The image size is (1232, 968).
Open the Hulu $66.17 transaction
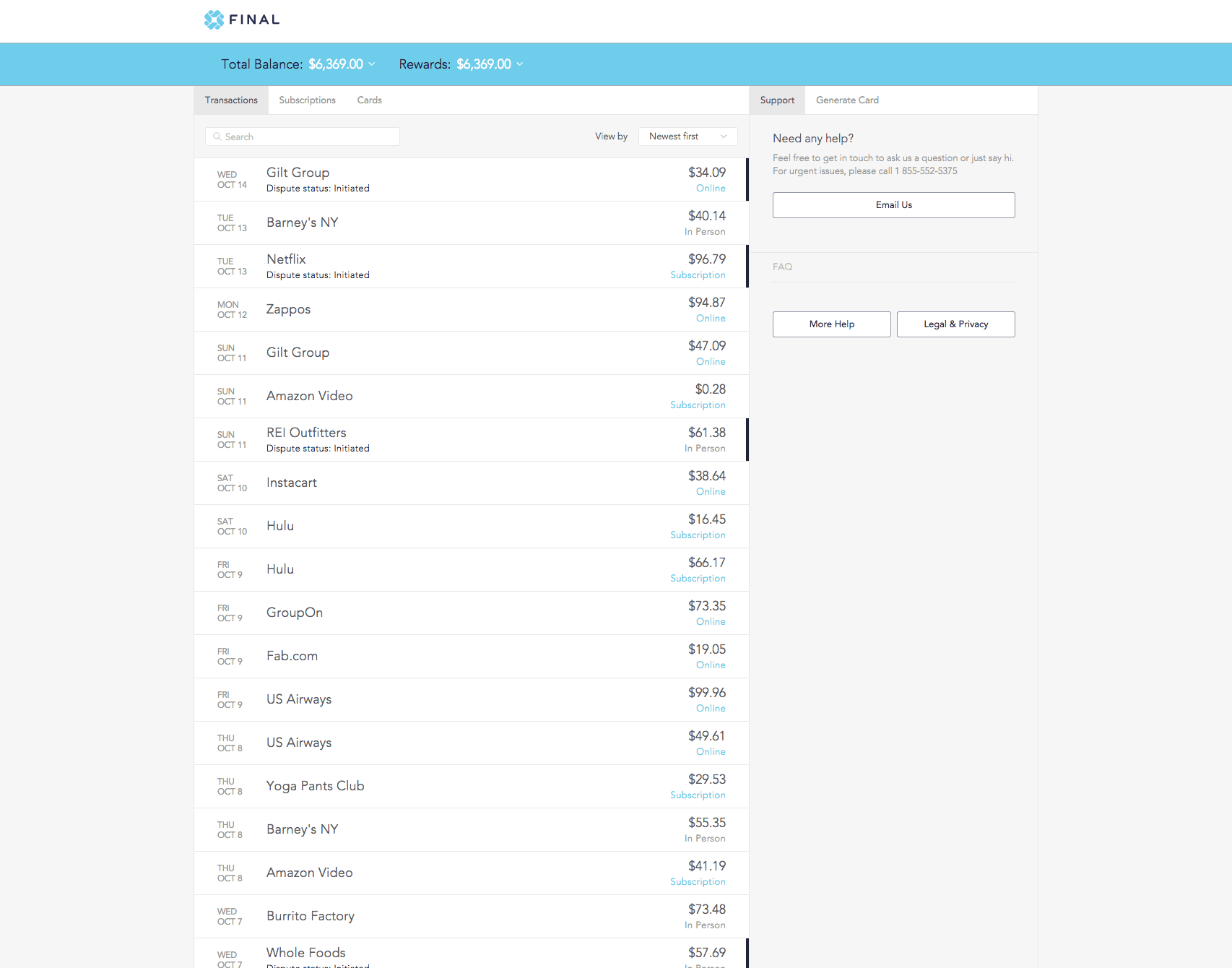(471, 570)
